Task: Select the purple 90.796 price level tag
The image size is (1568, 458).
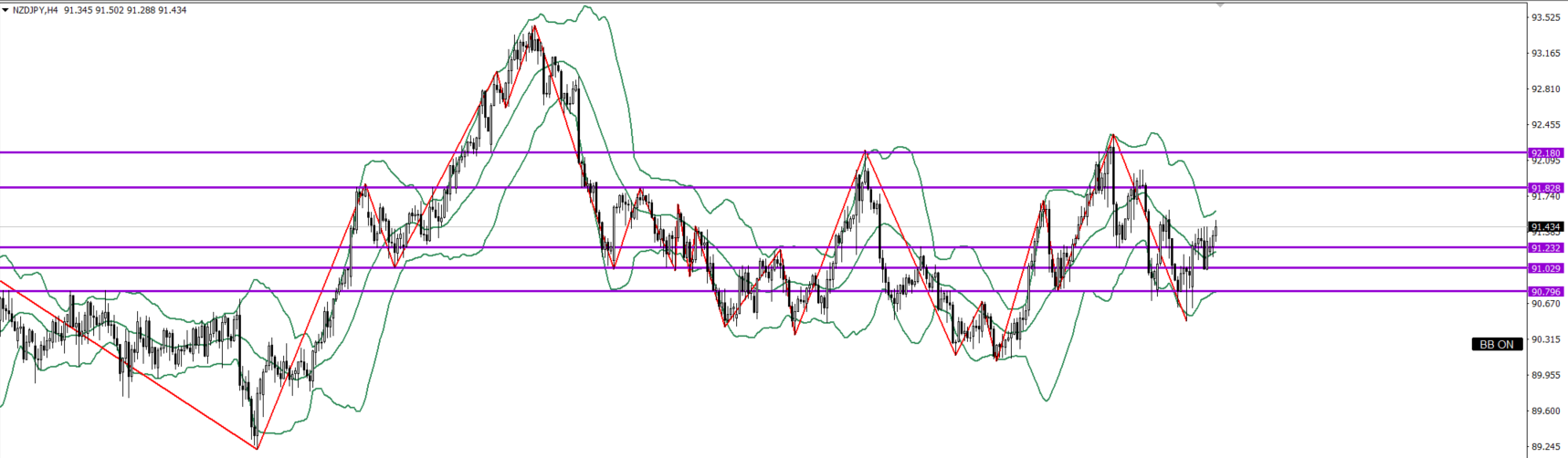Action: pos(1546,291)
